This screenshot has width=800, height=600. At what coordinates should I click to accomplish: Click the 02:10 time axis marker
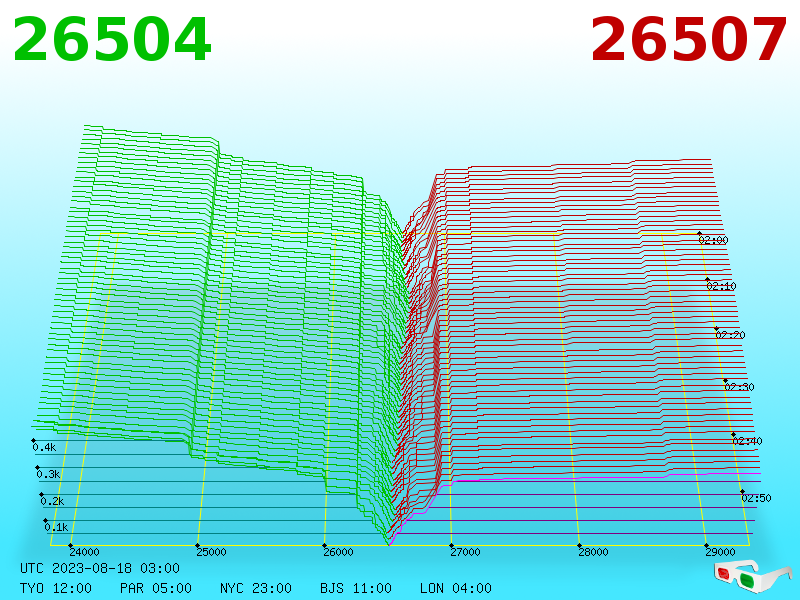pos(721,286)
